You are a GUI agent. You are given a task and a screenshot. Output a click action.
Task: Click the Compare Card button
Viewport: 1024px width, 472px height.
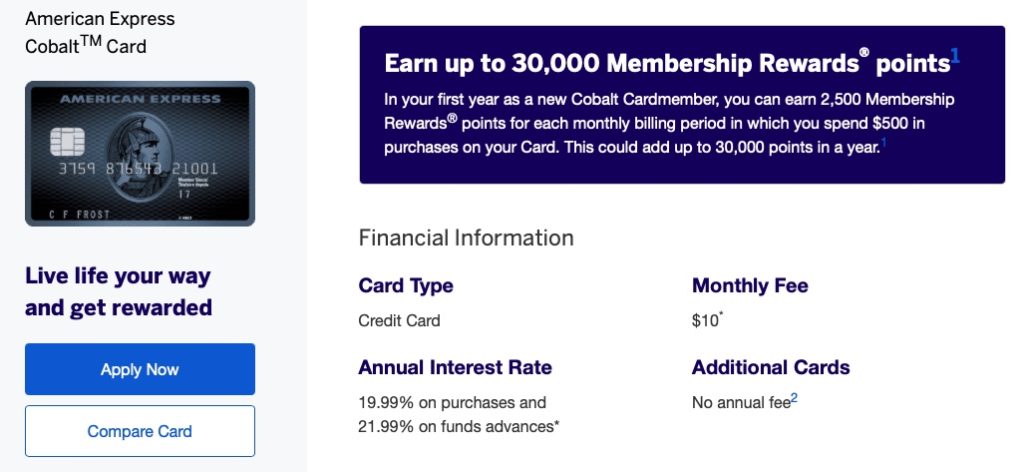click(140, 431)
